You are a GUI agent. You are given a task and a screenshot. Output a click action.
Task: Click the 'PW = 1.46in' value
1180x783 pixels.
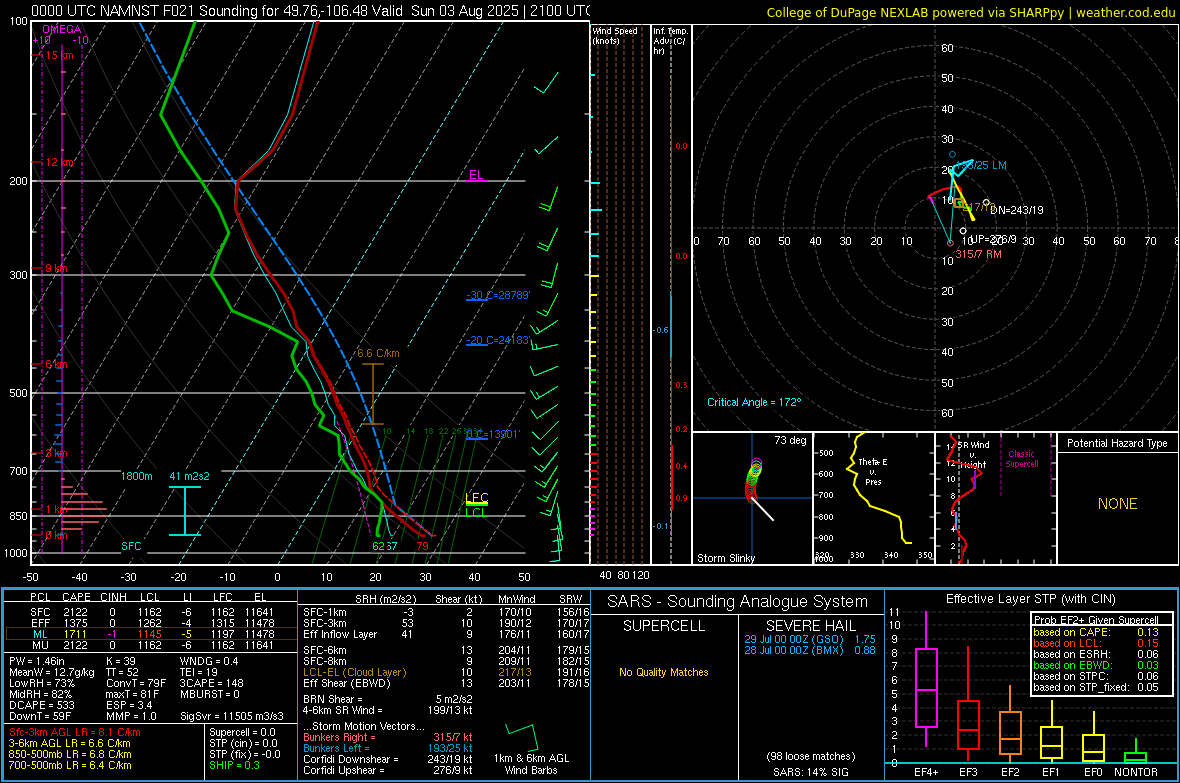[37, 661]
